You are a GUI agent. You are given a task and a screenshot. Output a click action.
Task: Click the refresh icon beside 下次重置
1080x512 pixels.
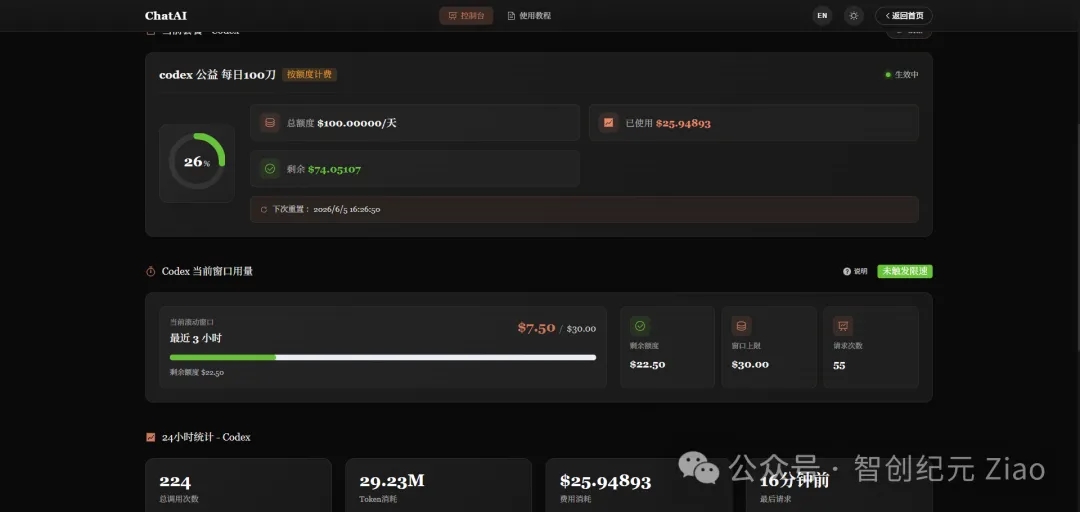click(x=264, y=209)
